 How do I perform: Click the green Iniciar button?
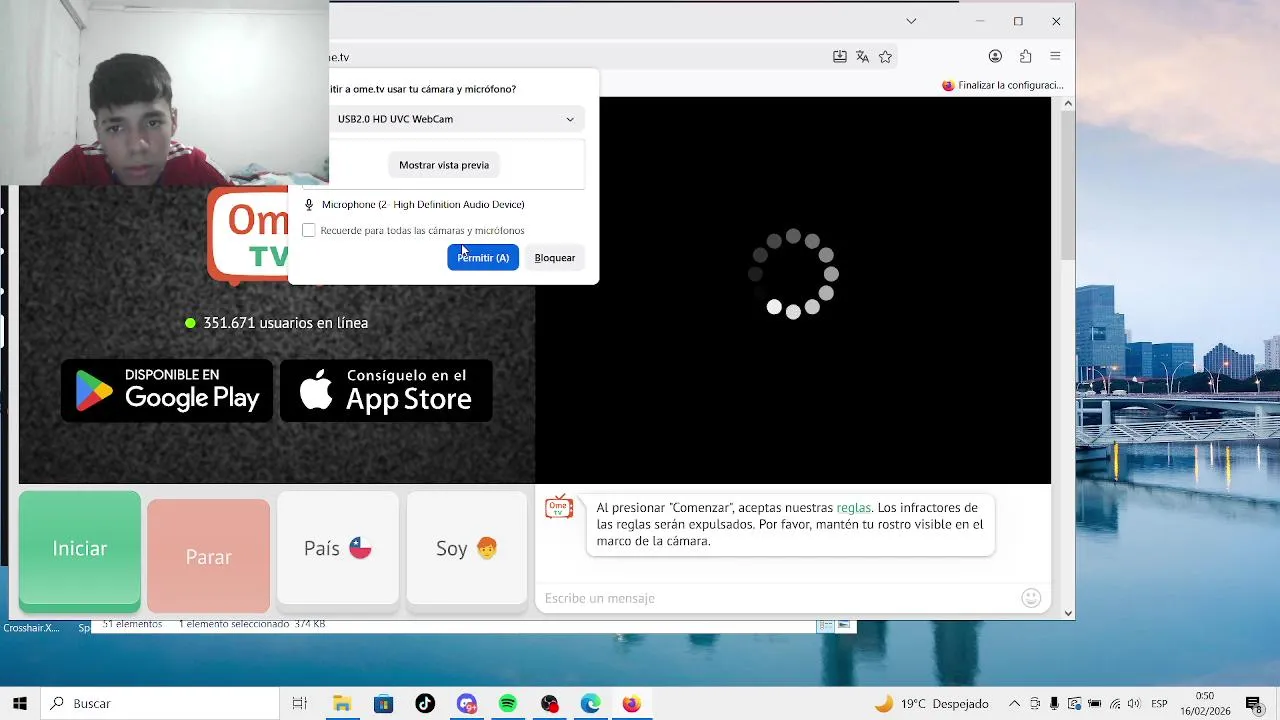point(80,550)
